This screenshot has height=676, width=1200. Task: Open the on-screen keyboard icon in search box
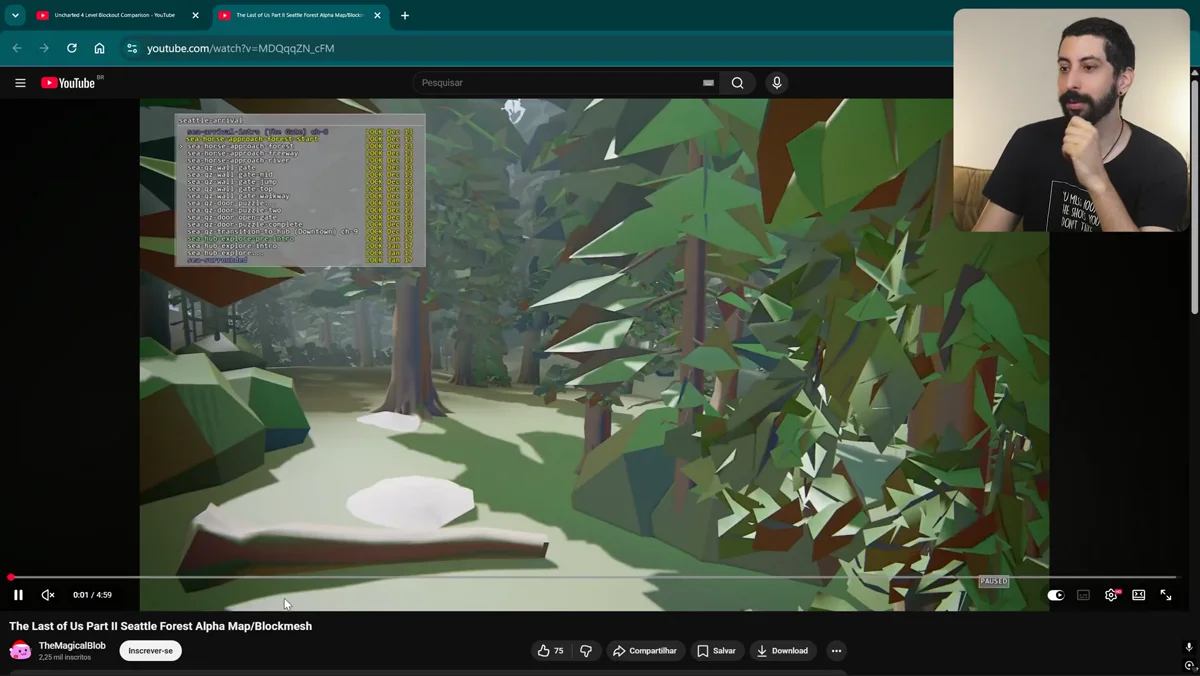click(x=708, y=83)
